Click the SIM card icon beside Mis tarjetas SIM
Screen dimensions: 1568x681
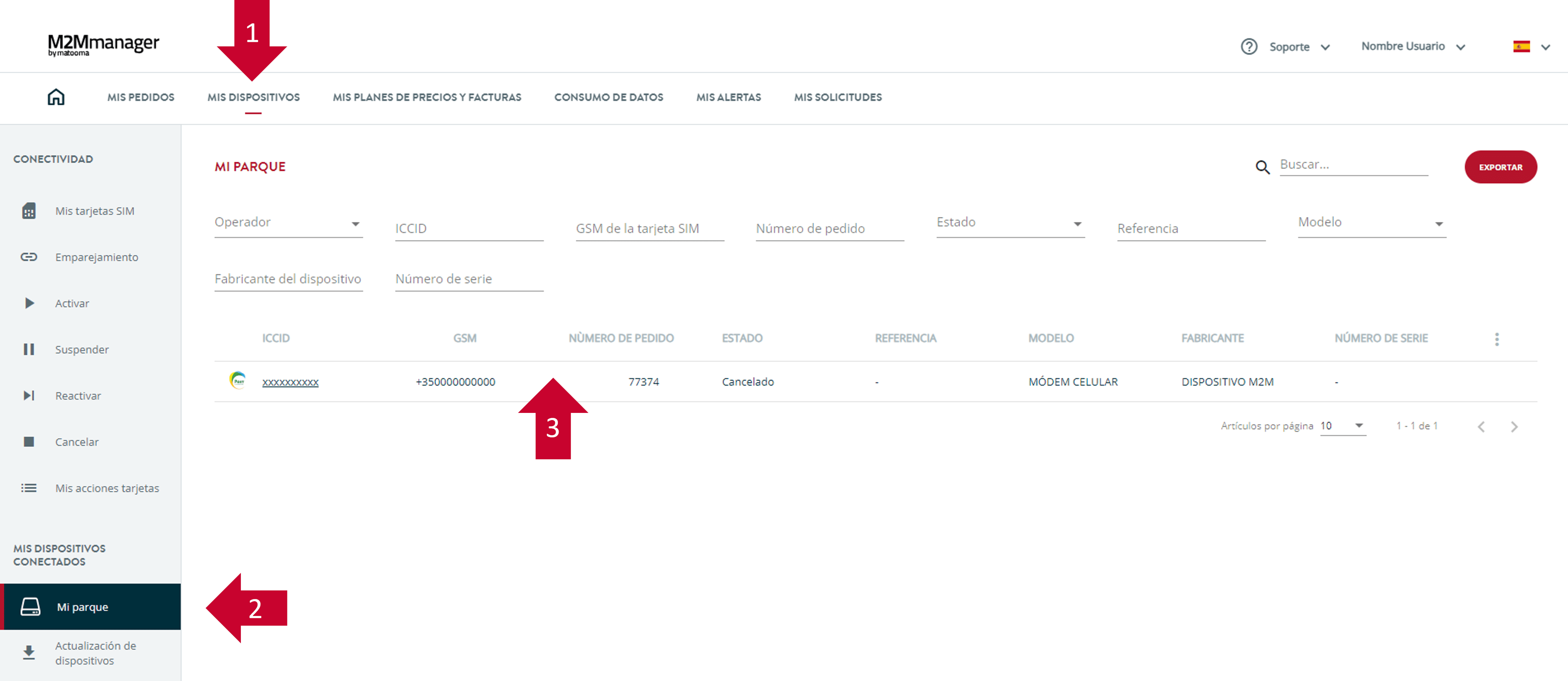pos(28,211)
